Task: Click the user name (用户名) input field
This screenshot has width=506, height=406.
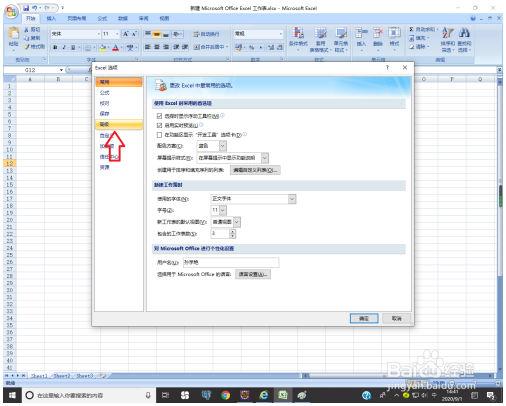Action: 231,262
